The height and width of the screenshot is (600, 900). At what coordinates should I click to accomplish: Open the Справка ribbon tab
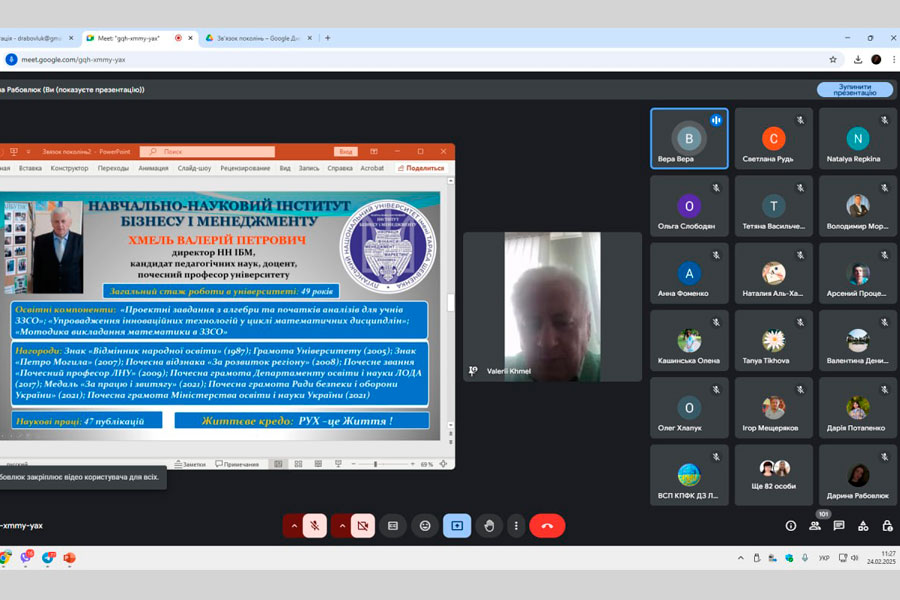(x=340, y=168)
